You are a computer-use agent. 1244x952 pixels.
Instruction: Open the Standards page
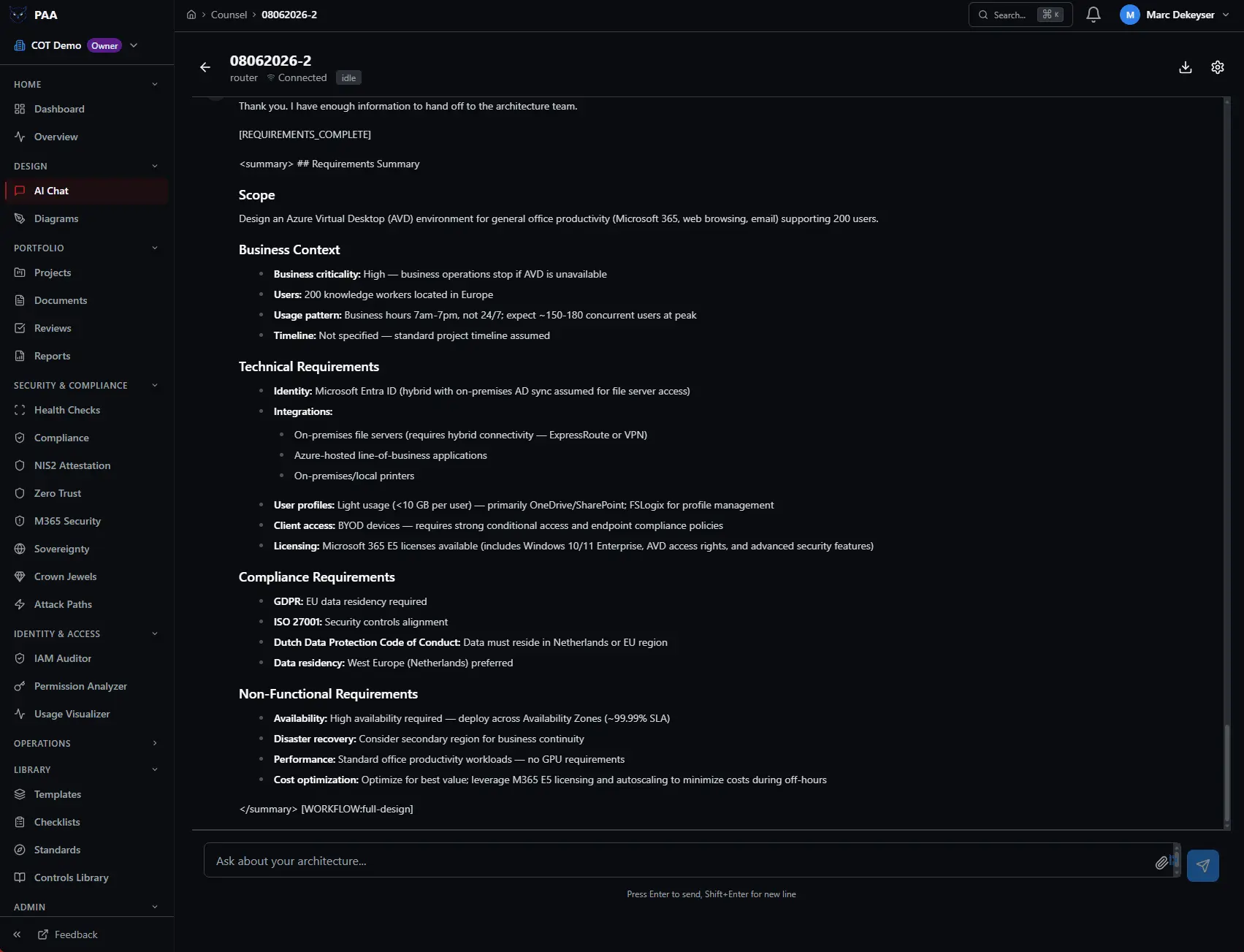[x=87, y=850]
